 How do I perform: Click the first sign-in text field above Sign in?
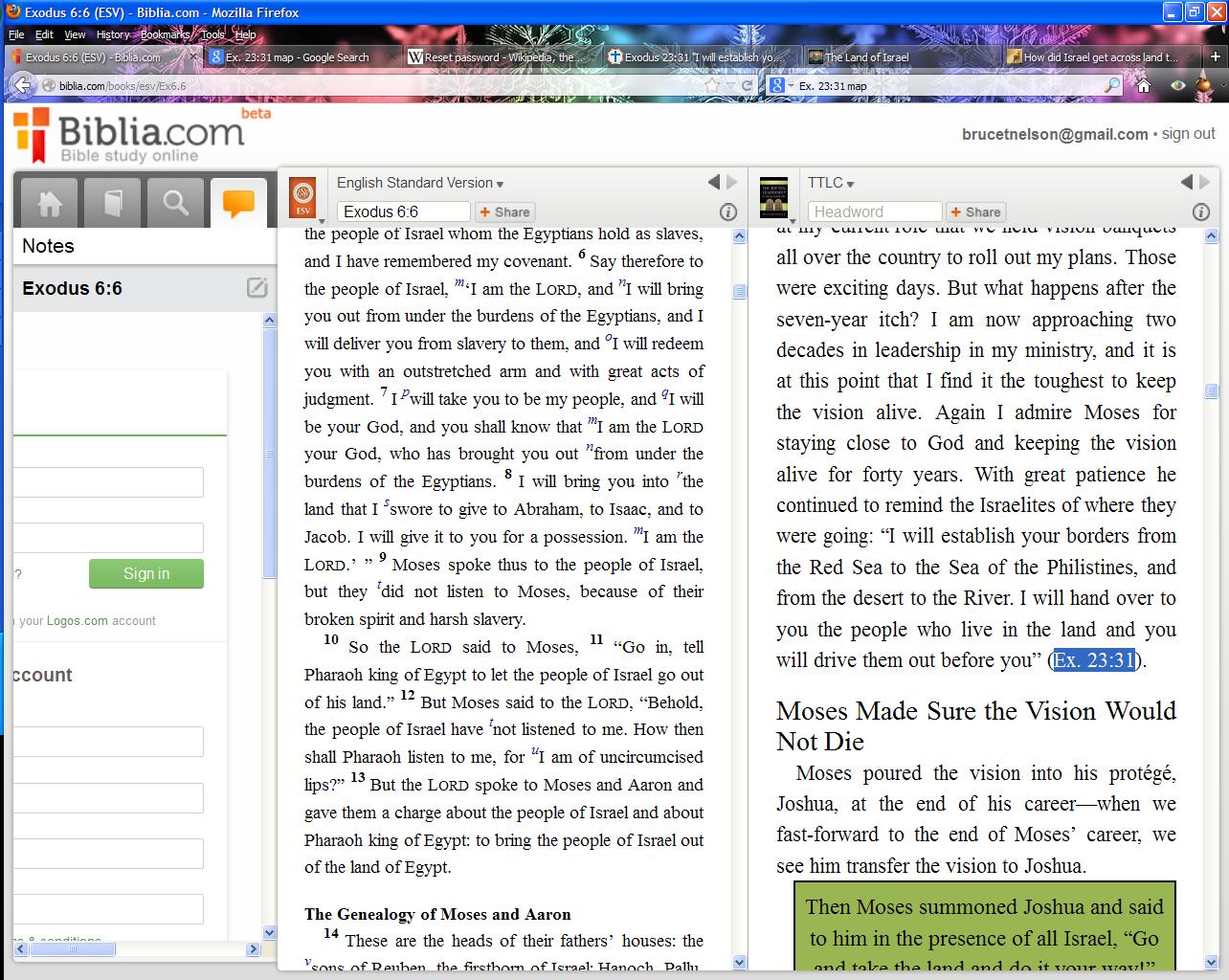click(108, 482)
